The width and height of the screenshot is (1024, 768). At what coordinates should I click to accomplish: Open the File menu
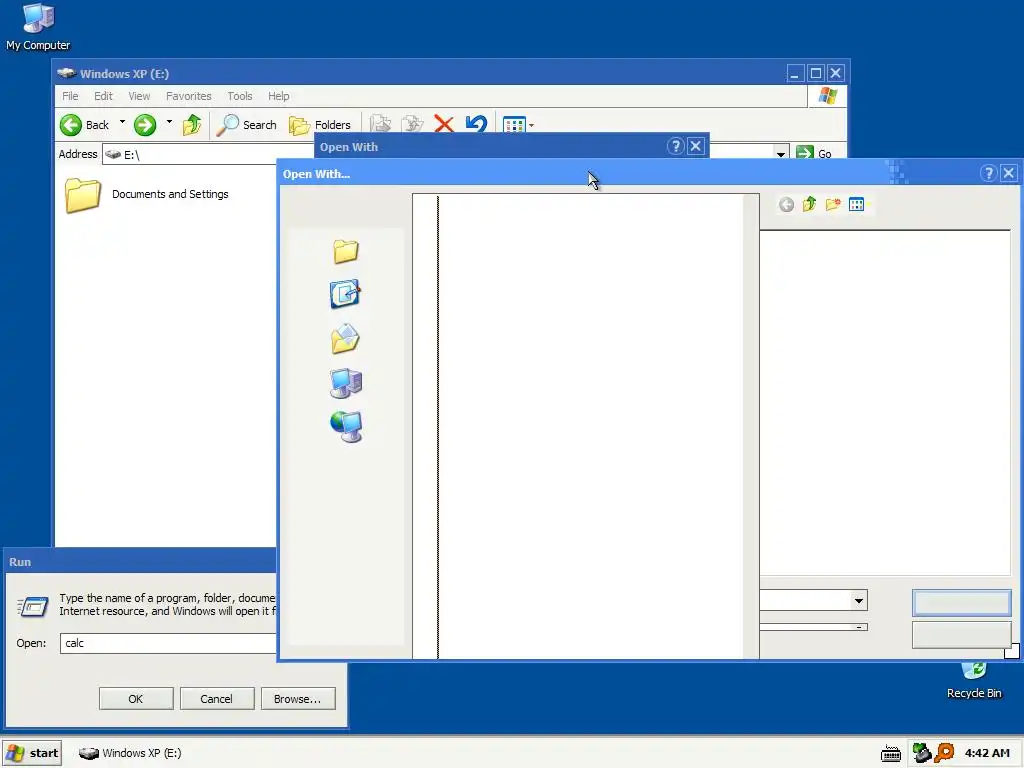click(x=70, y=96)
